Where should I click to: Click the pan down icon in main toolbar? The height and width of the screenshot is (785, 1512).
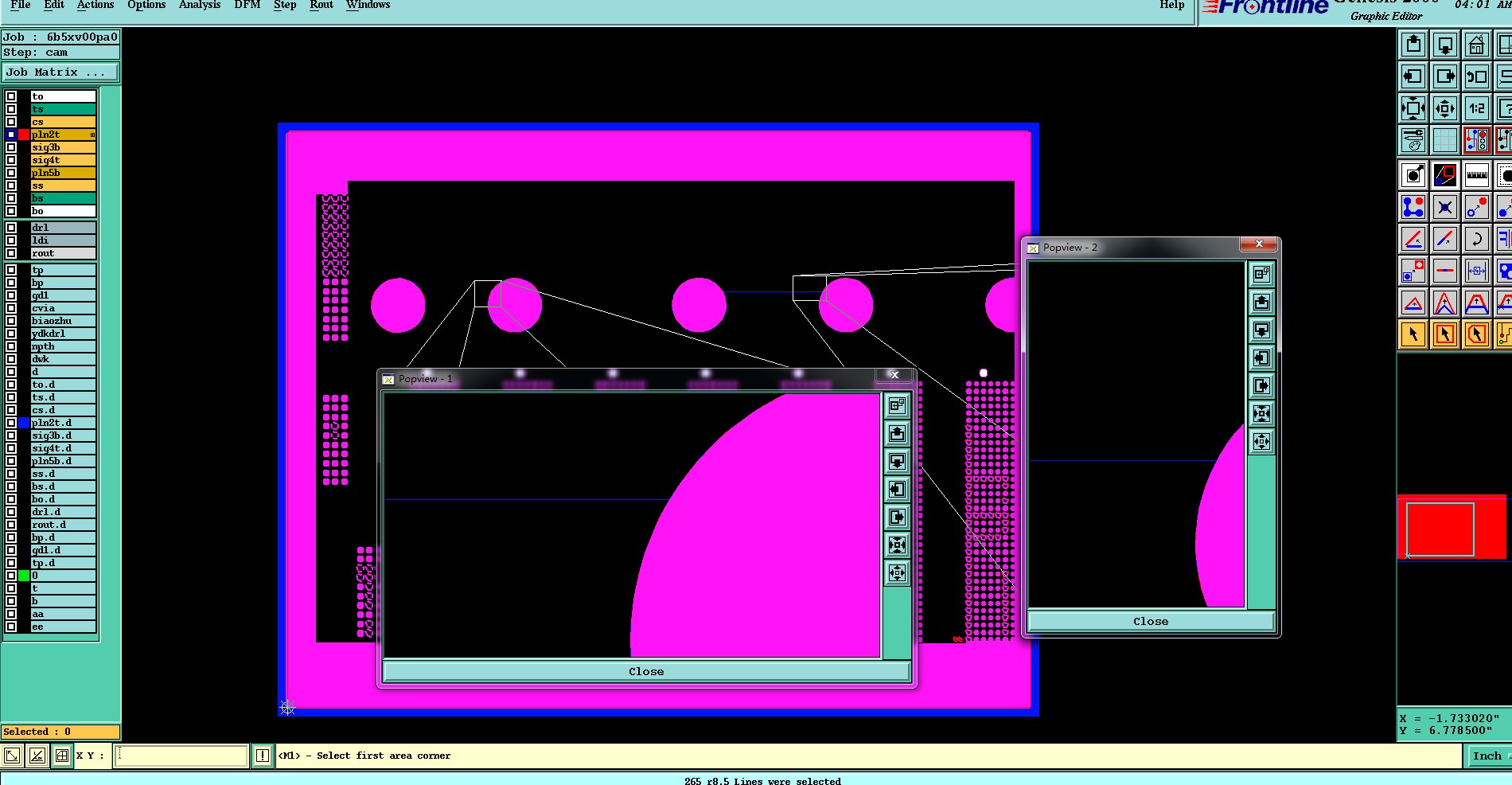(x=1445, y=45)
